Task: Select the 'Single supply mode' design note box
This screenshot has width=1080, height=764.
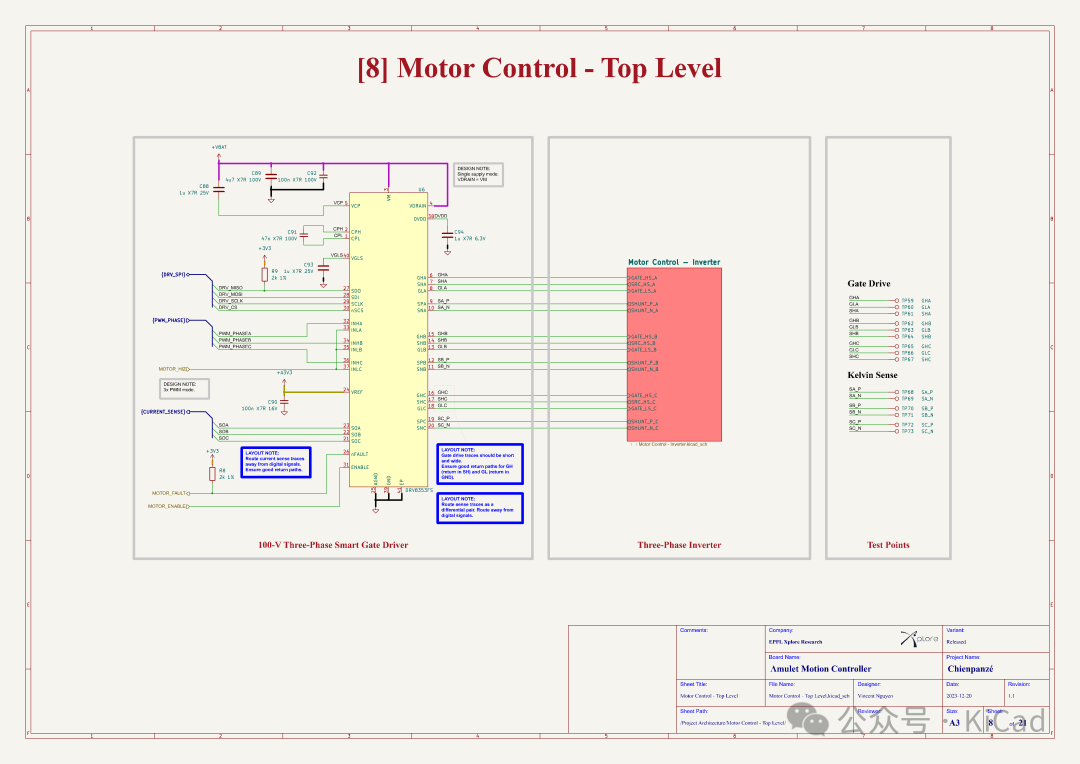Action: pyautogui.click(x=478, y=173)
